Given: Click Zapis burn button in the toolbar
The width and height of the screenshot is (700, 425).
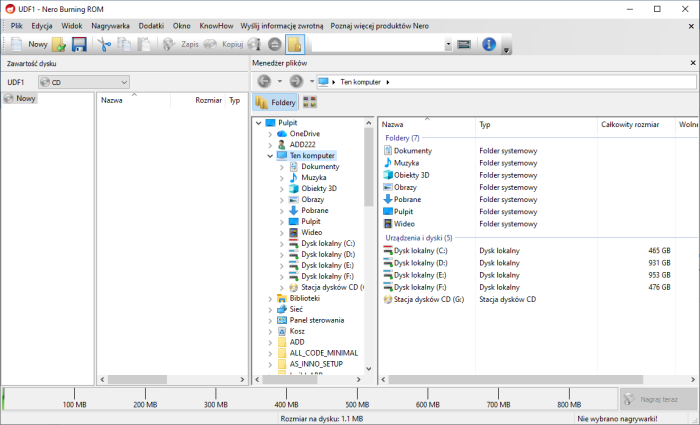Looking at the screenshot, I should [x=180, y=44].
